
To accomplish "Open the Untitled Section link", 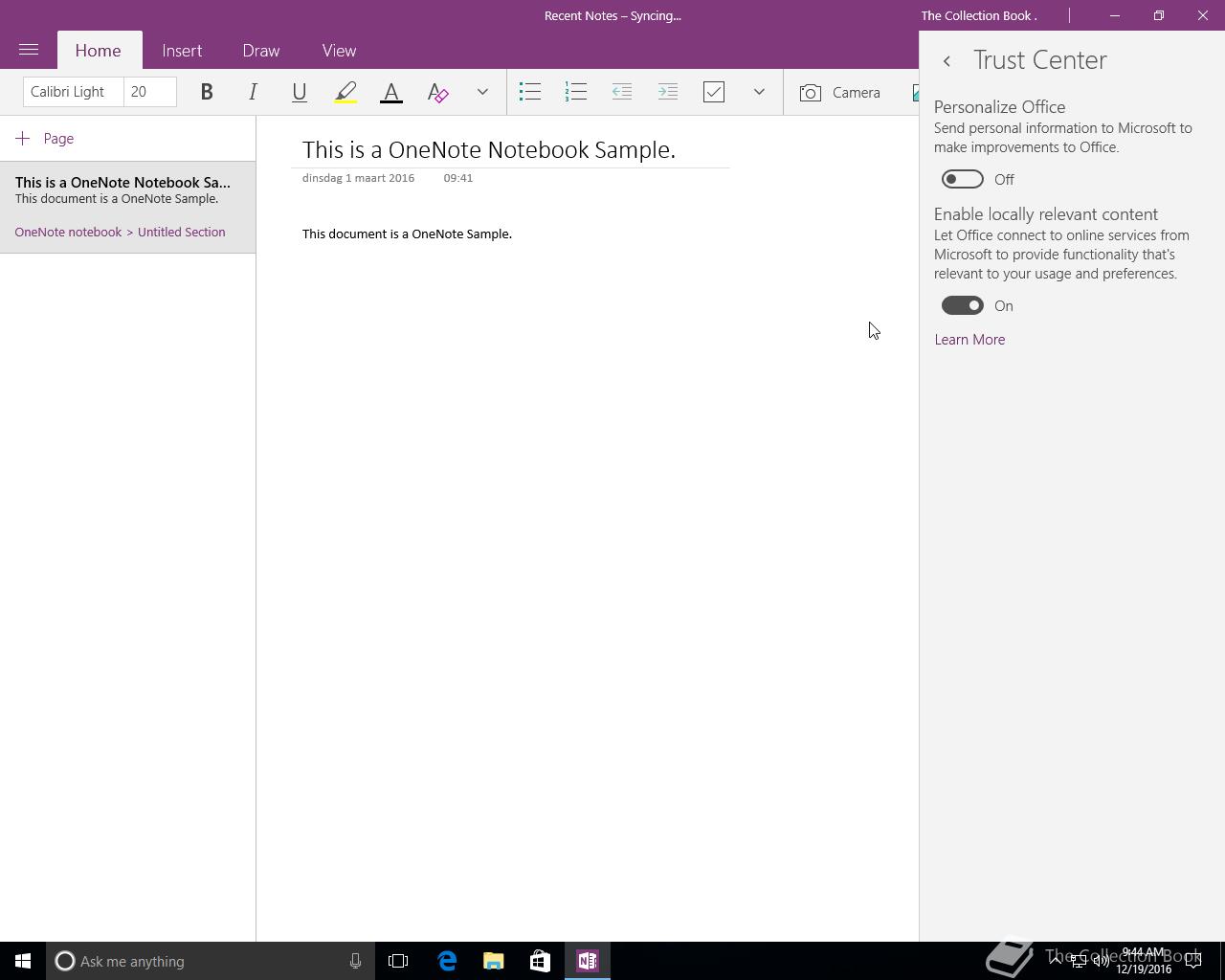I will 181,232.
